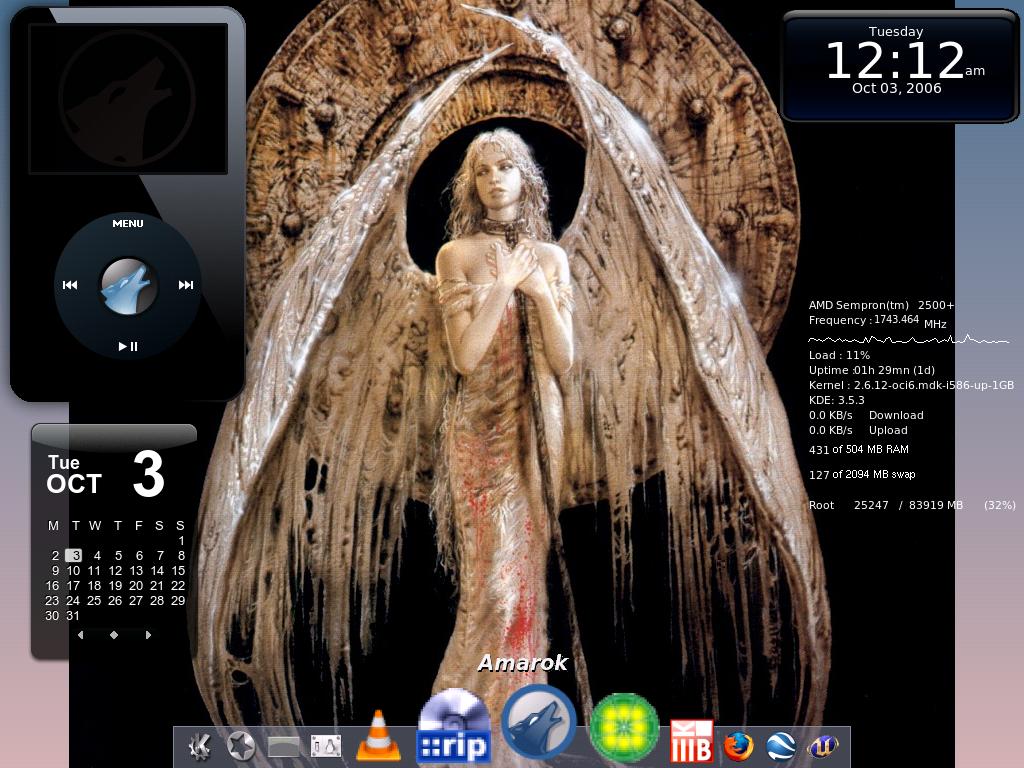Image resolution: width=1024 pixels, height=768 pixels.
Task: Click the gray panel icon in dock
Action: click(283, 746)
